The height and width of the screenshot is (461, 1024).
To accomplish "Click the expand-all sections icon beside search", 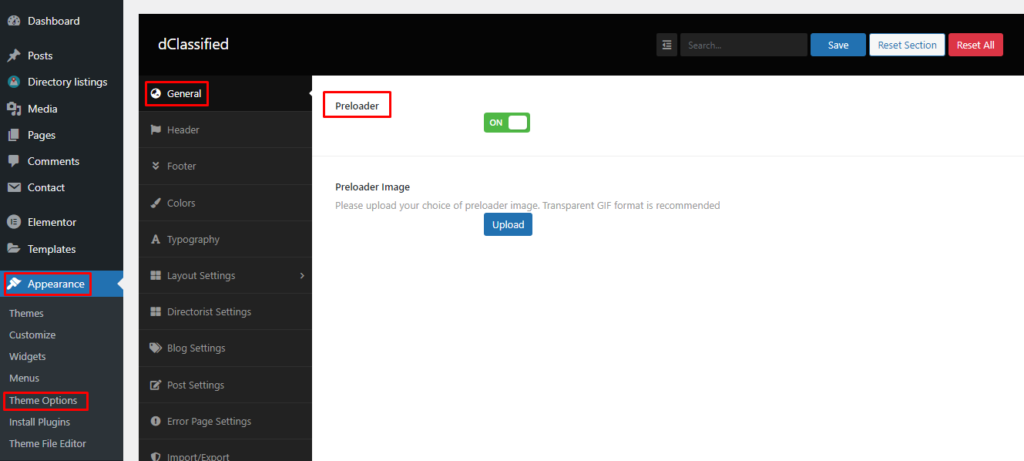I will click(667, 45).
